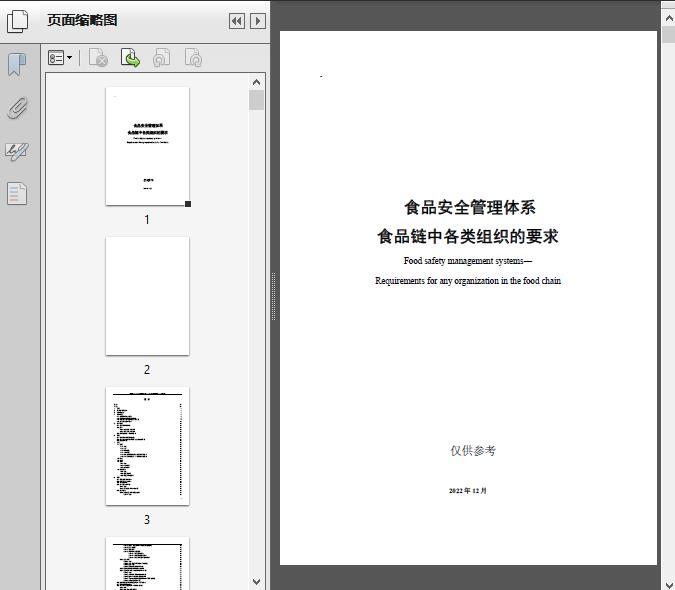Click the right arrow panel button

pyautogui.click(x=258, y=21)
